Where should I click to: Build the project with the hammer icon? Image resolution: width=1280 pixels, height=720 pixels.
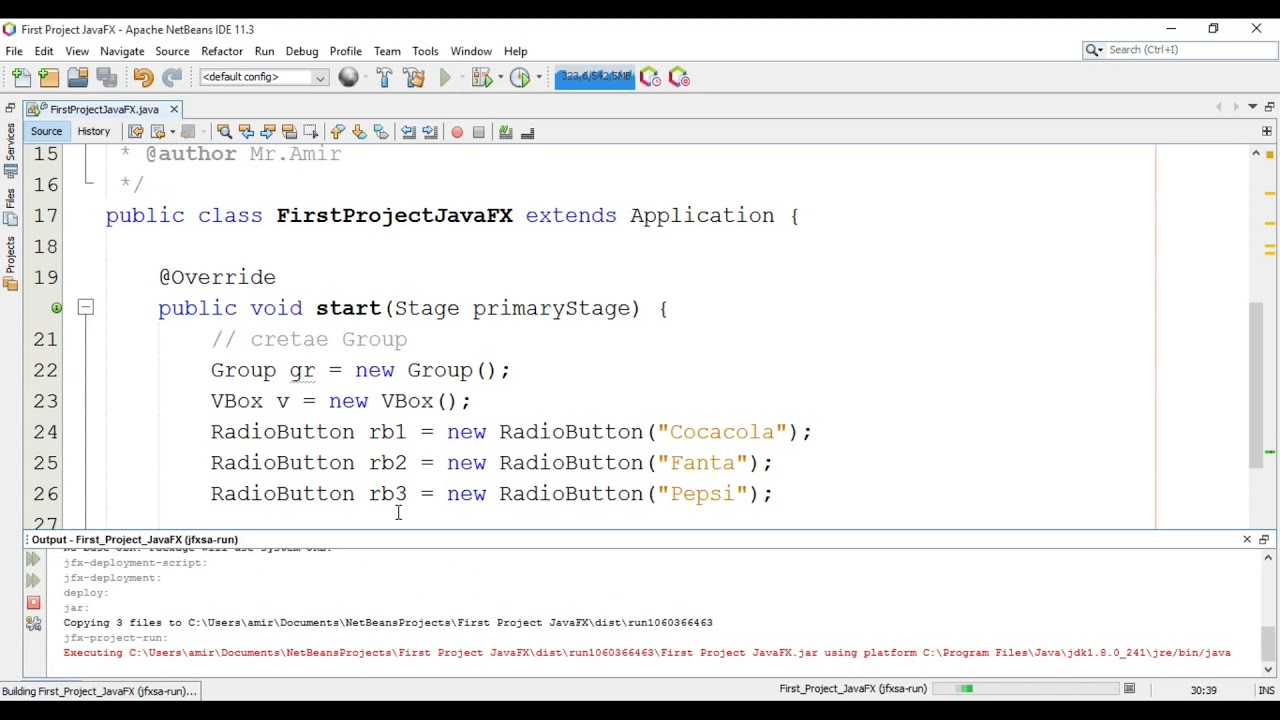point(385,77)
